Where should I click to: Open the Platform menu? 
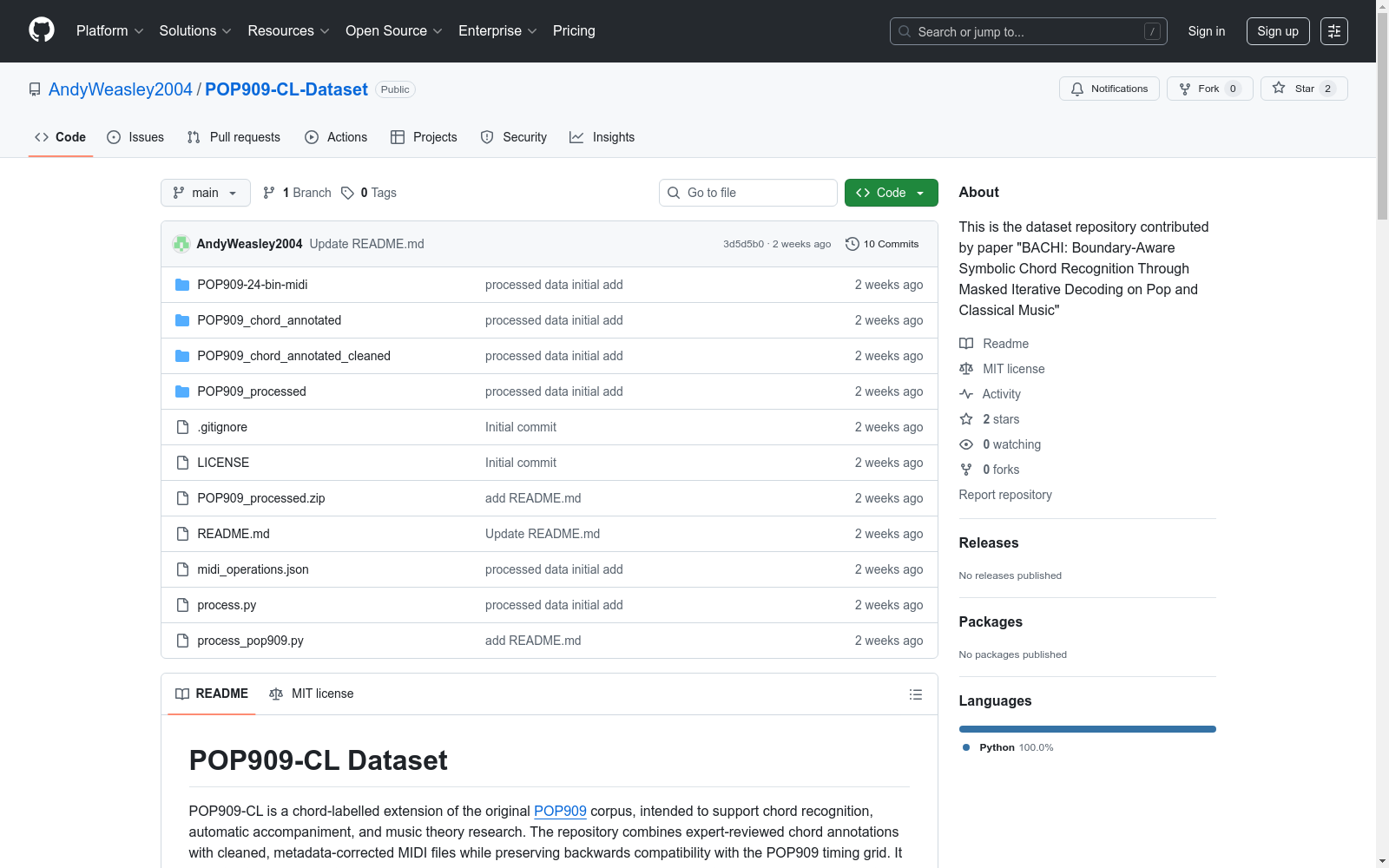click(109, 31)
